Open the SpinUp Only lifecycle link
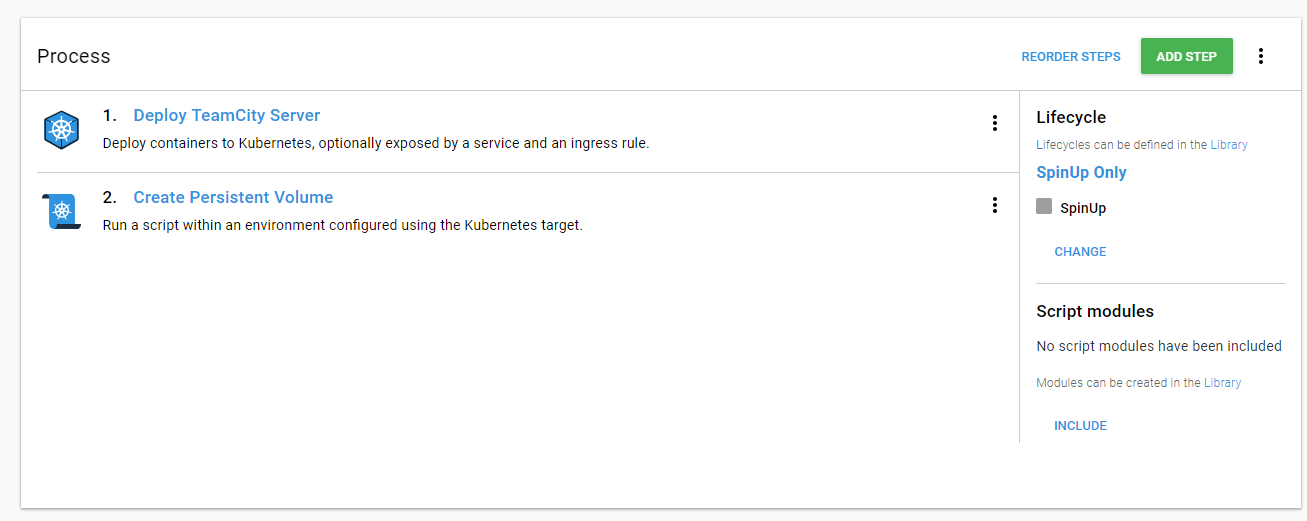The height and width of the screenshot is (521, 1307). 1081,172
